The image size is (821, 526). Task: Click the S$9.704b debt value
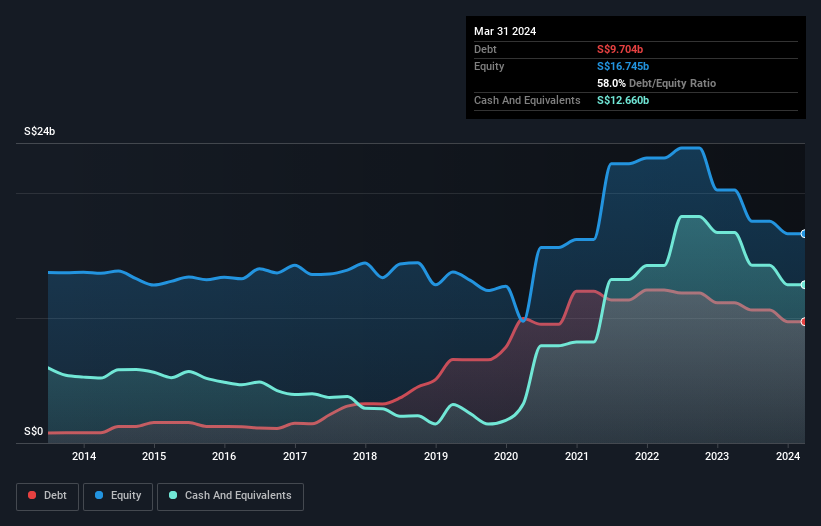[620, 49]
